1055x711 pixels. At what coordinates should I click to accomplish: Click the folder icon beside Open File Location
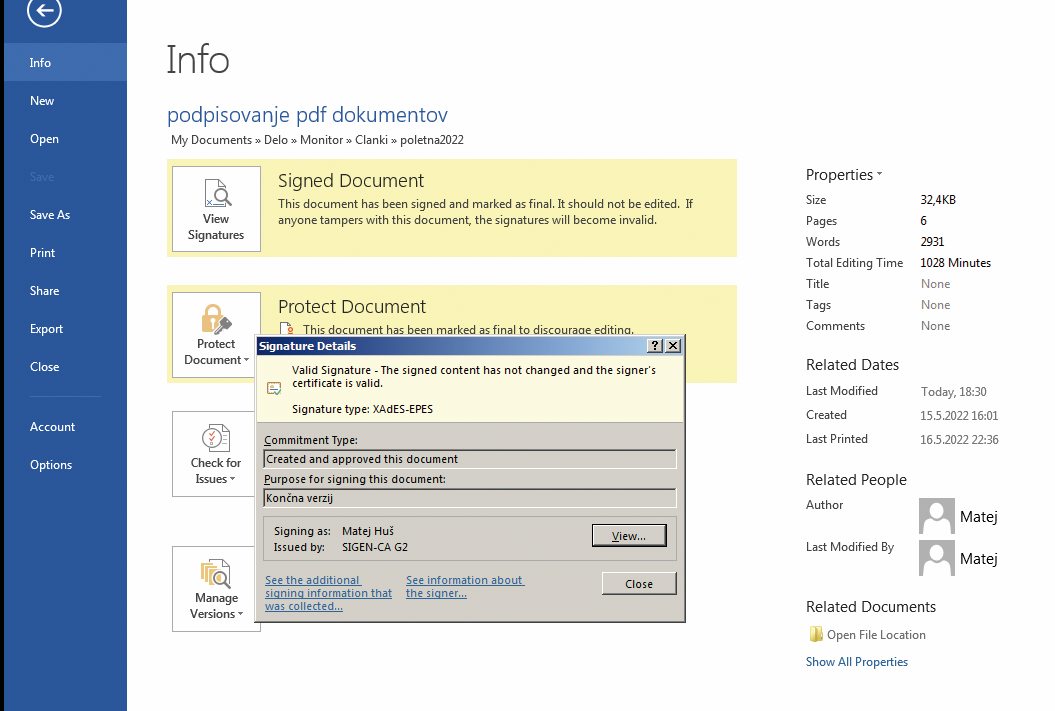pyautogui.click(x=815, y=634)
